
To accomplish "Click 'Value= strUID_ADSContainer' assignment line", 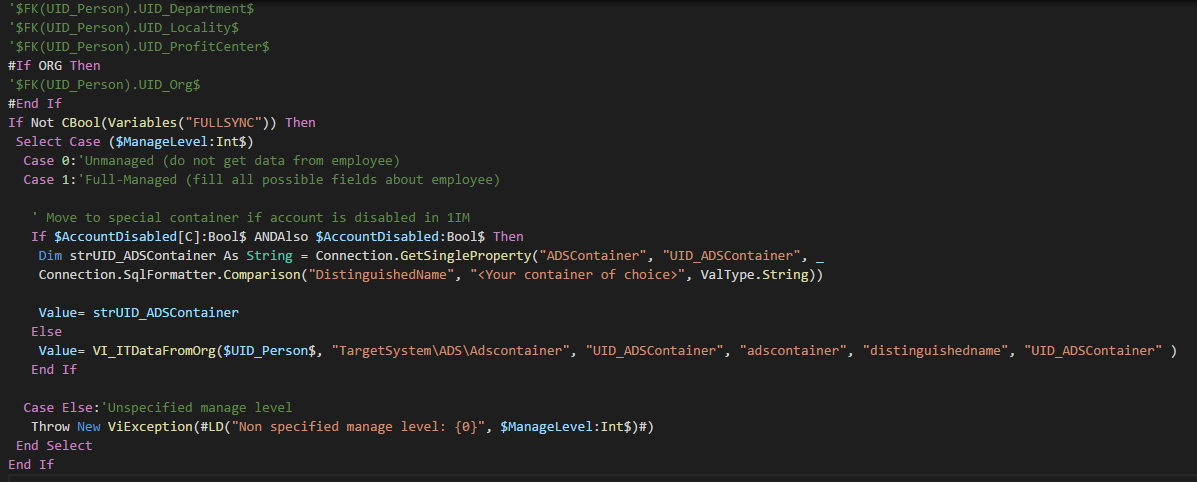I will click(x=138, y=312).
